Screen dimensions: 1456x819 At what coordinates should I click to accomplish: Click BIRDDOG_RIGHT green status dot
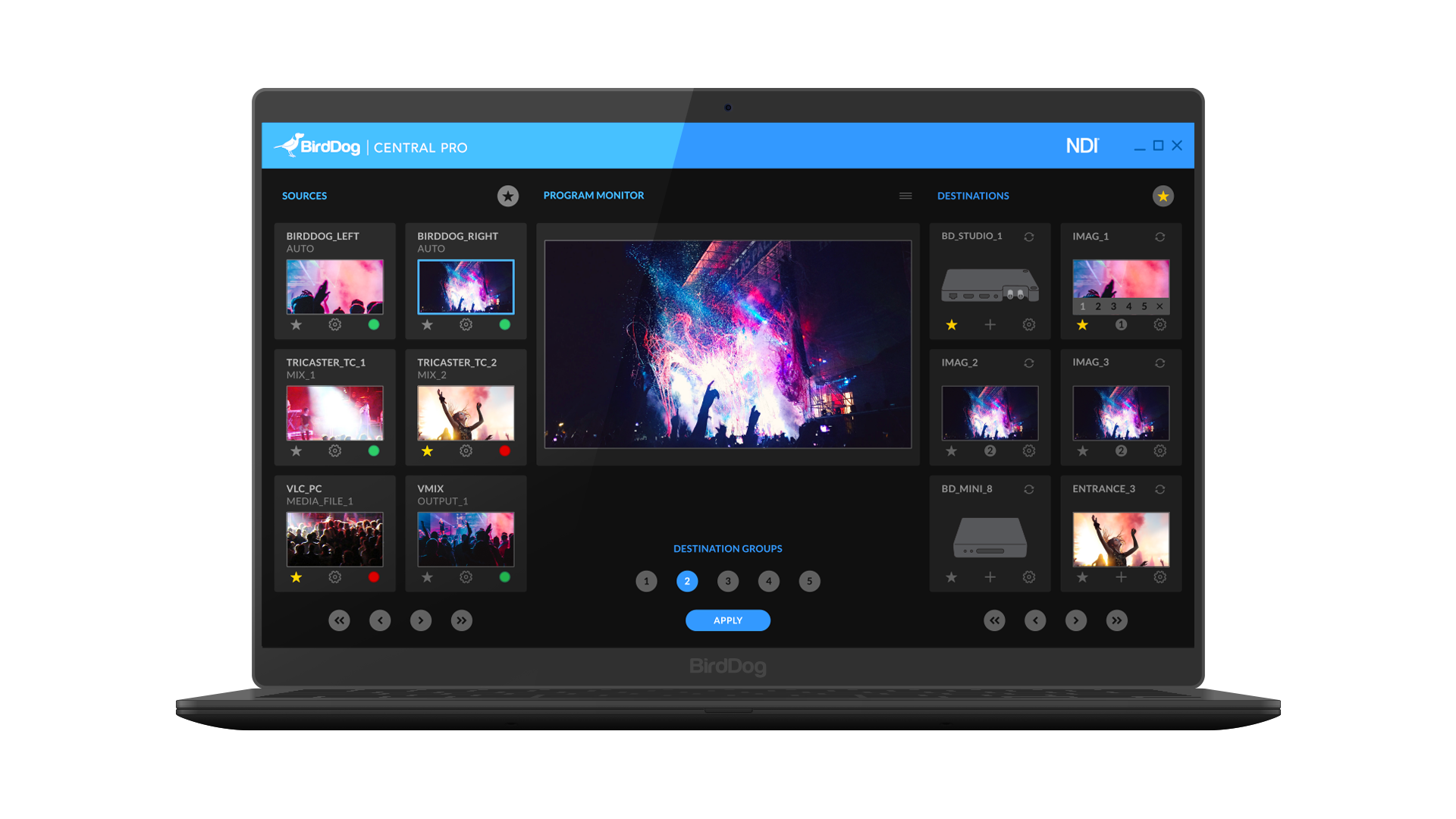click(505, 325)
